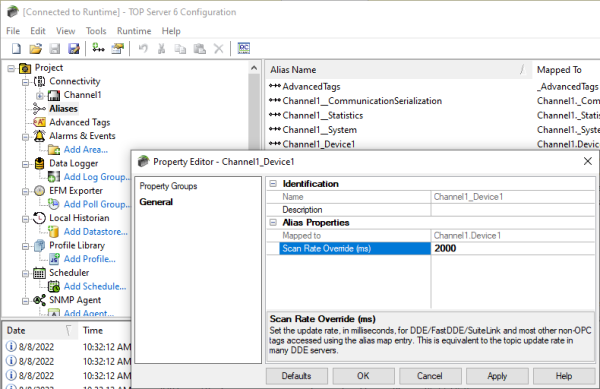
Task: Click the Profile Library icon
Action: coord(39,246)
